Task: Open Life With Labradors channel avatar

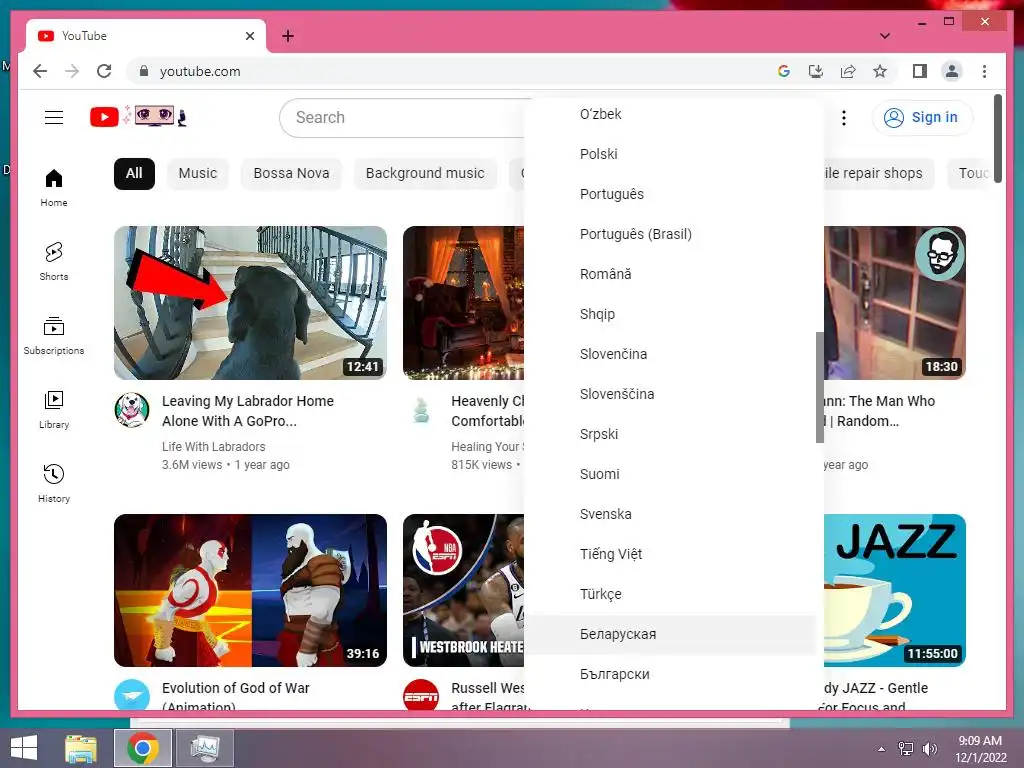Action: (131, 410)
